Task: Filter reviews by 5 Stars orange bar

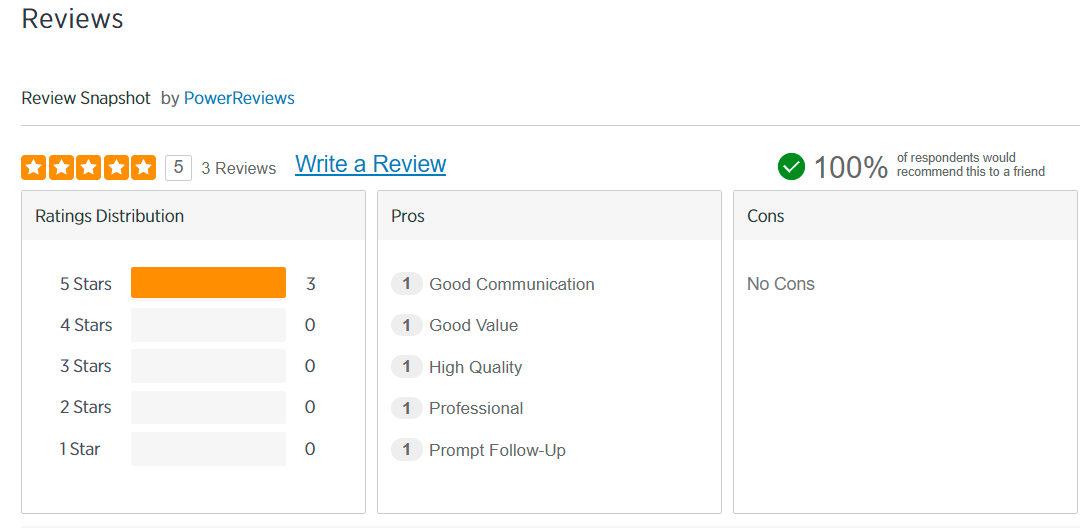Action: click(208, 283)
